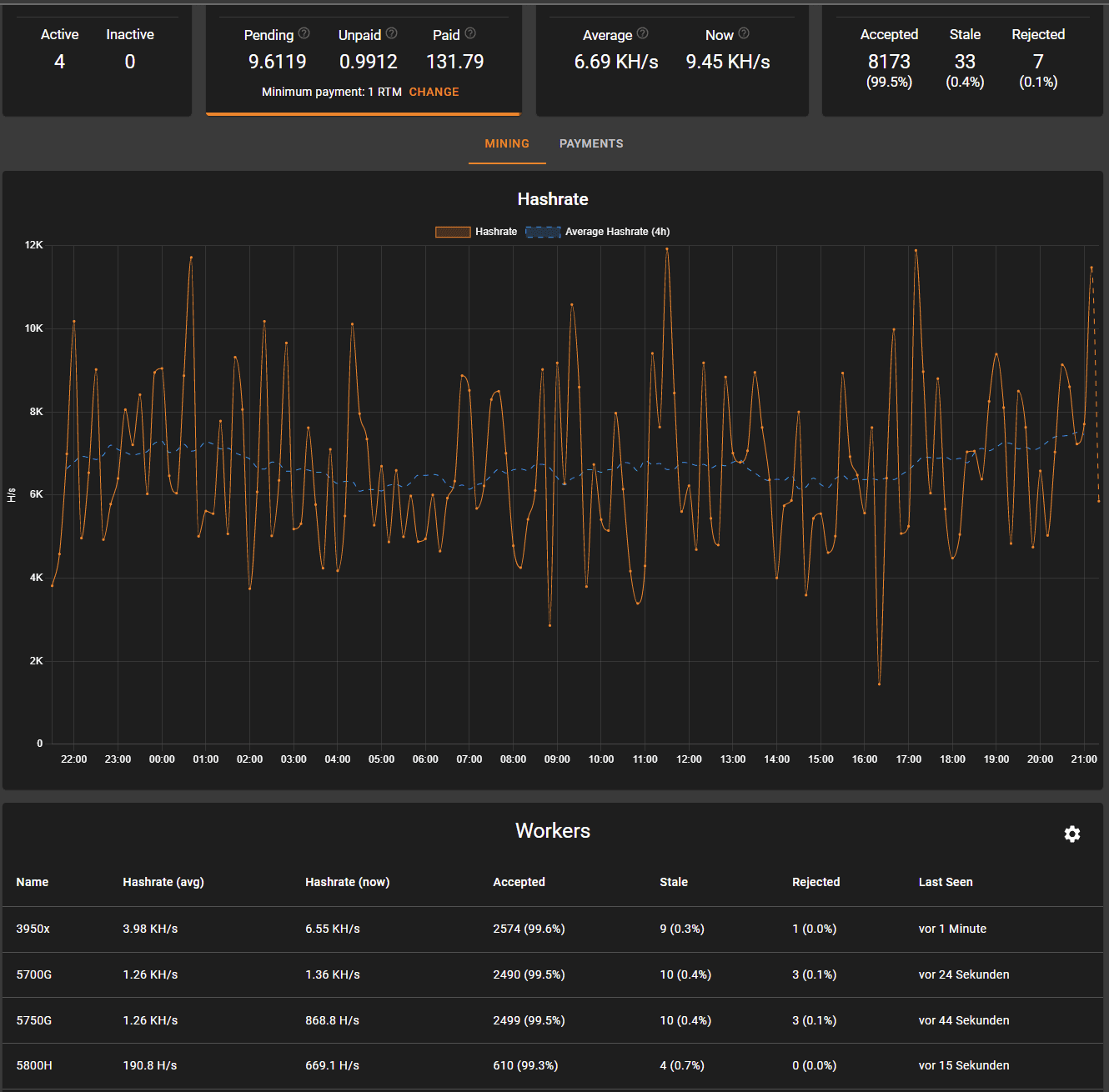Toggle the Average Hashrate (4h) legend swatch

tap(543, 232)
